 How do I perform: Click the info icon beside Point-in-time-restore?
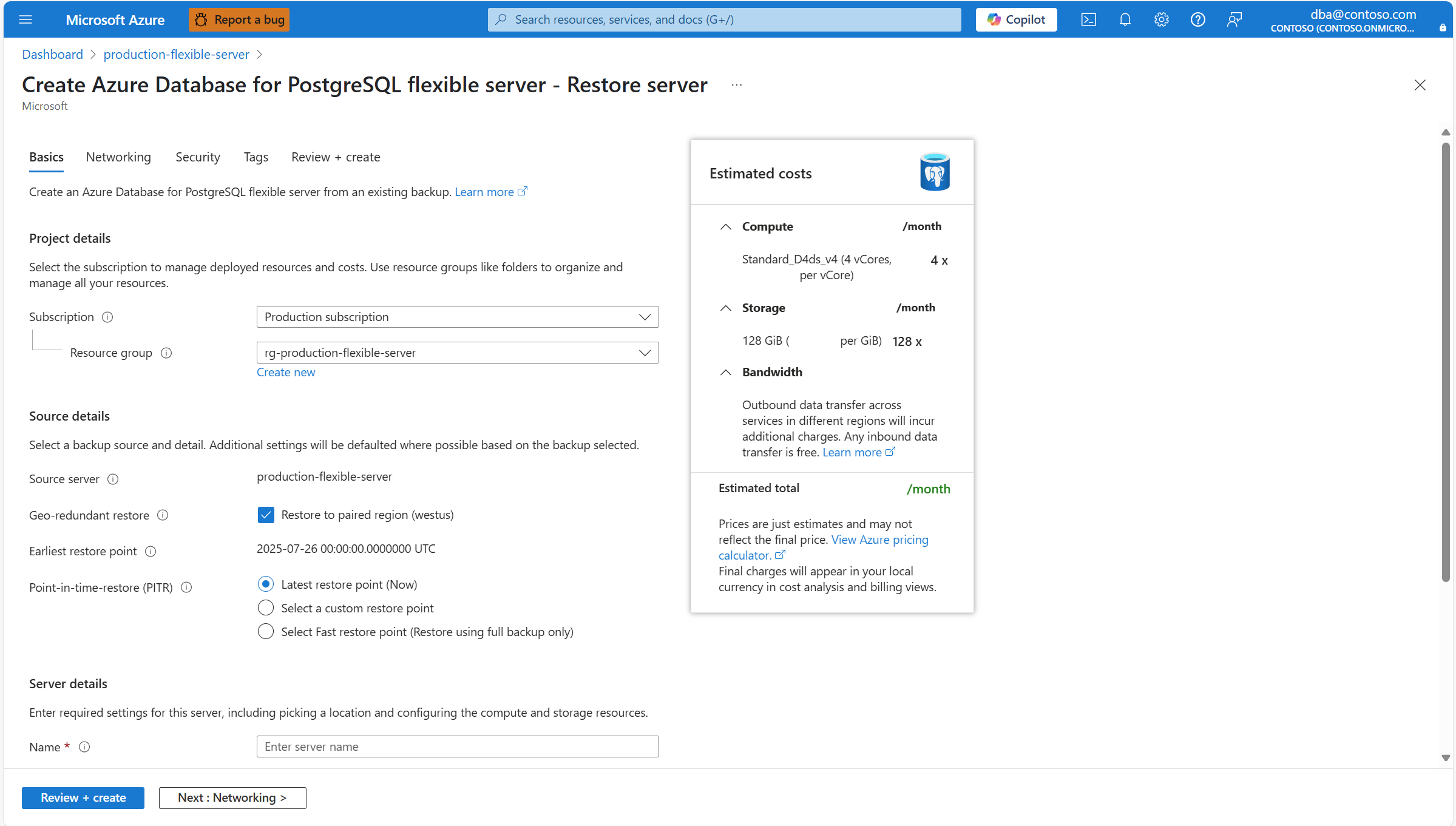pyautogui.click(x=187, y=587)
